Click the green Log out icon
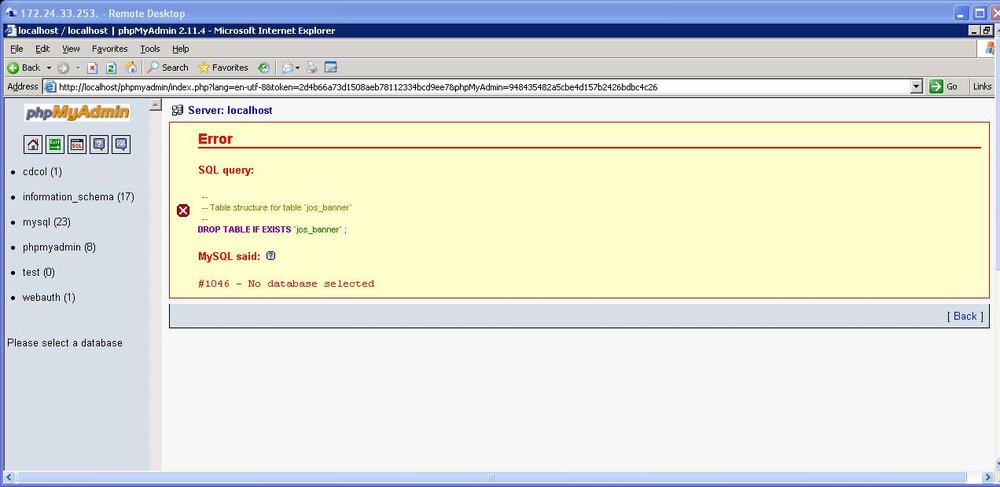1000x487 pixels. pos(55,145)
